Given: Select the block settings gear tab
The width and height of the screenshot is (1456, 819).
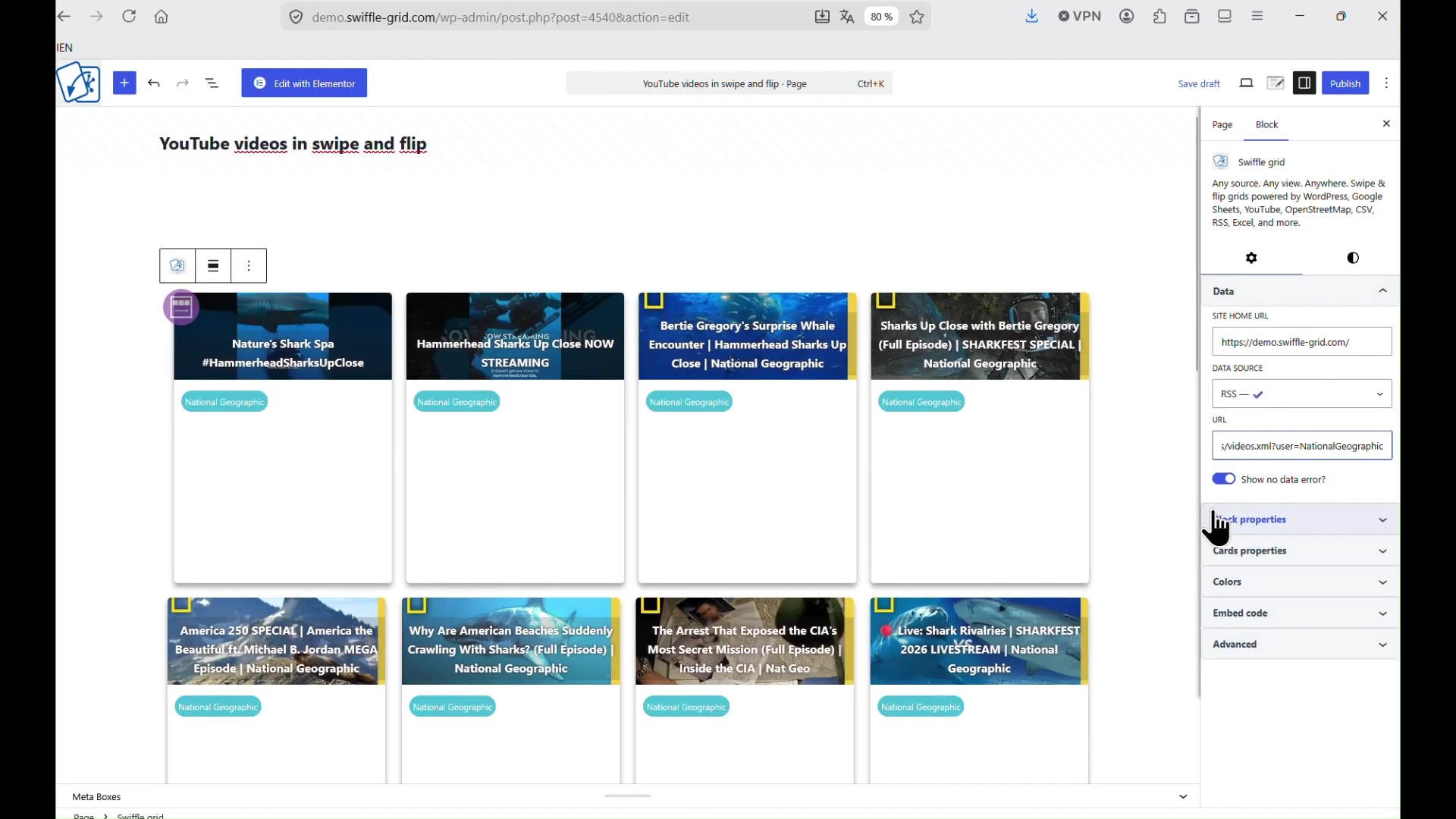Looking at the screenshot, I should 1252,259.
